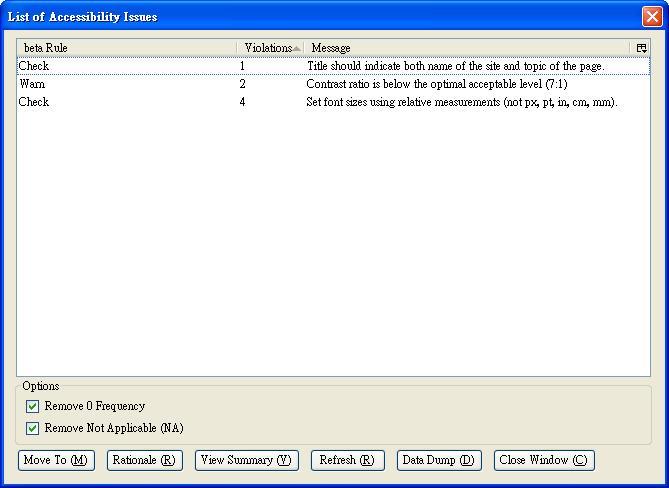Open the column picker icon in table header
This screenshot has height=488, width=669.
coord(641,48)
